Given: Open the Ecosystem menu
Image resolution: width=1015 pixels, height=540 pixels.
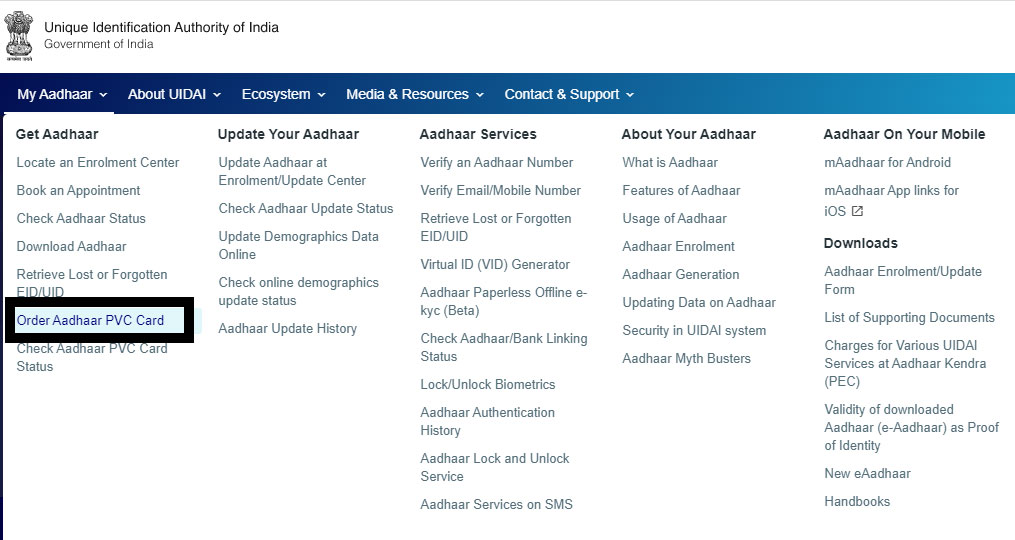Looking at the screenshot, I should click(x=284, y=95).
